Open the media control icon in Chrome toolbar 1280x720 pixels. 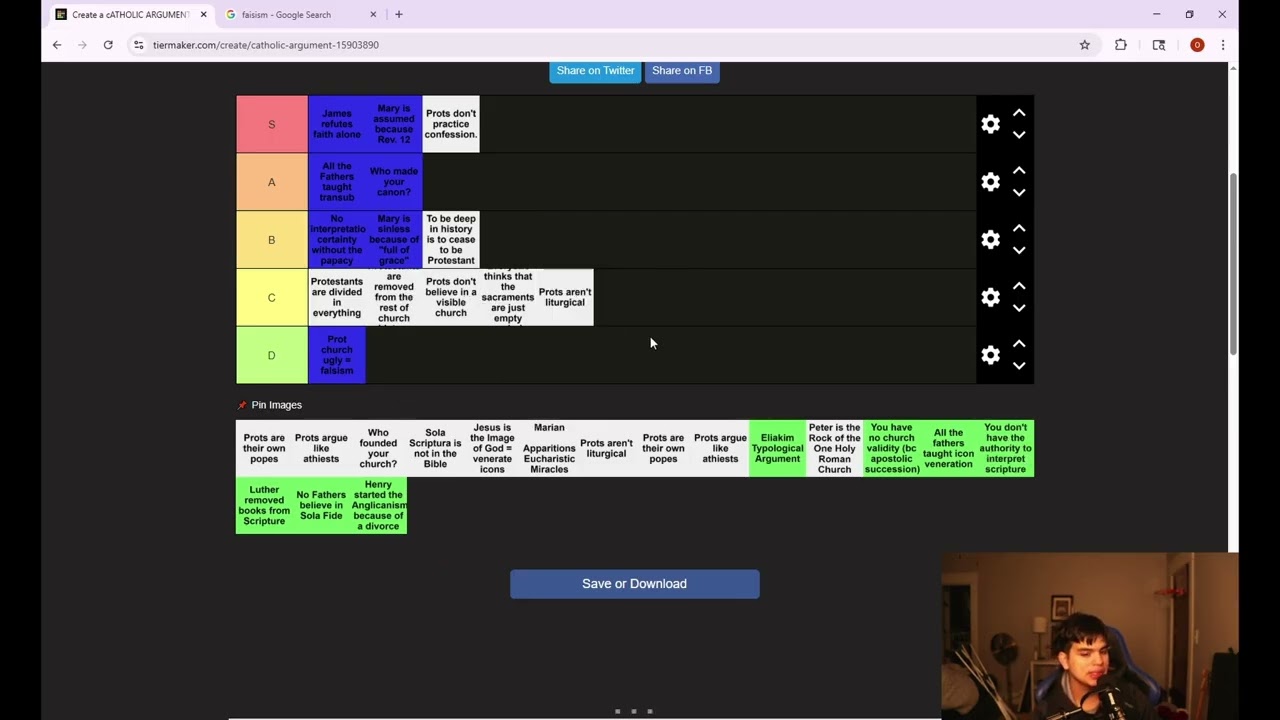tap(1159, 45)
